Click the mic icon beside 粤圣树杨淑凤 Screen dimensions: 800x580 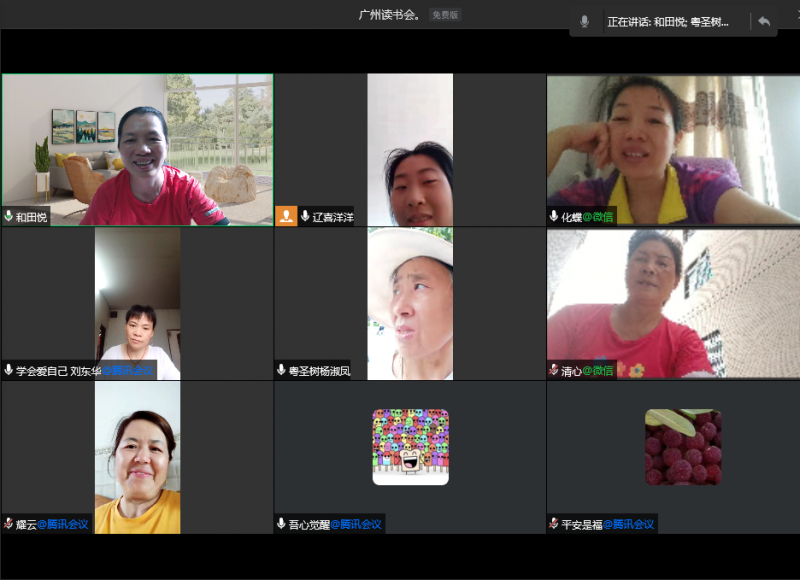282,370
